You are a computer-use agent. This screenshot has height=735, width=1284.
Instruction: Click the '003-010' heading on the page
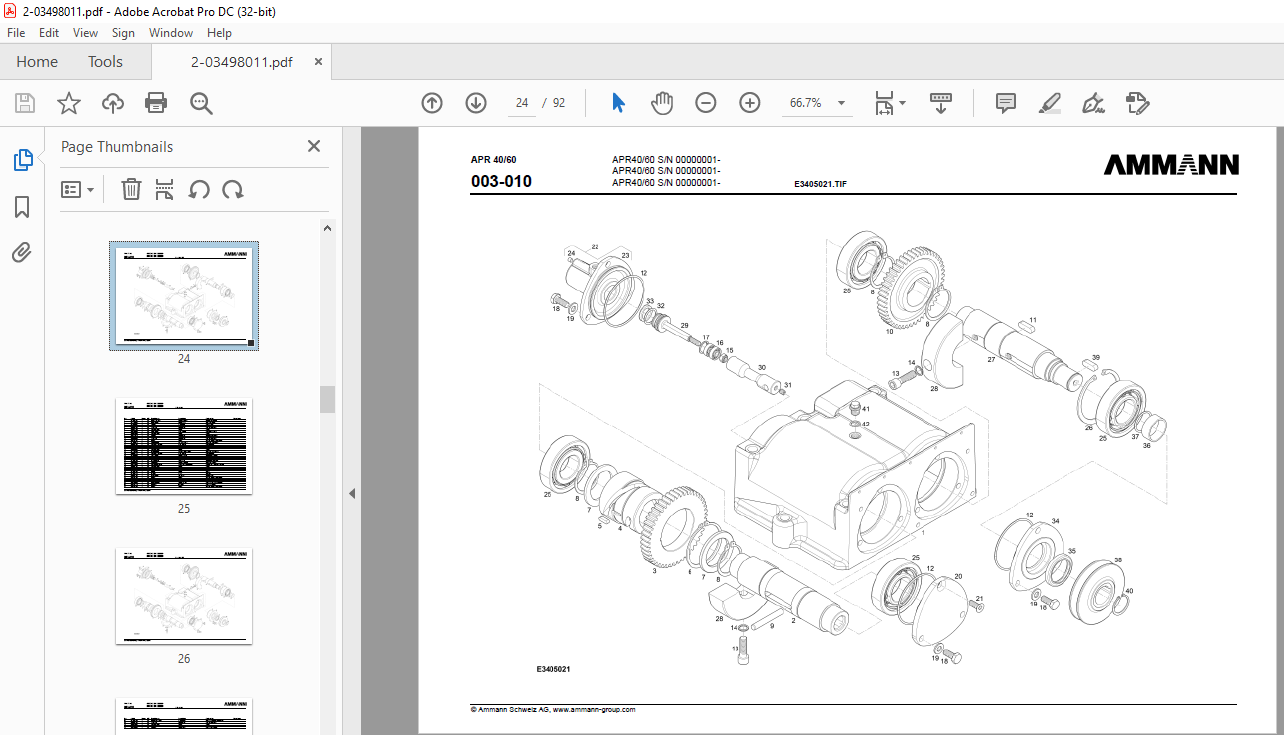501,182
